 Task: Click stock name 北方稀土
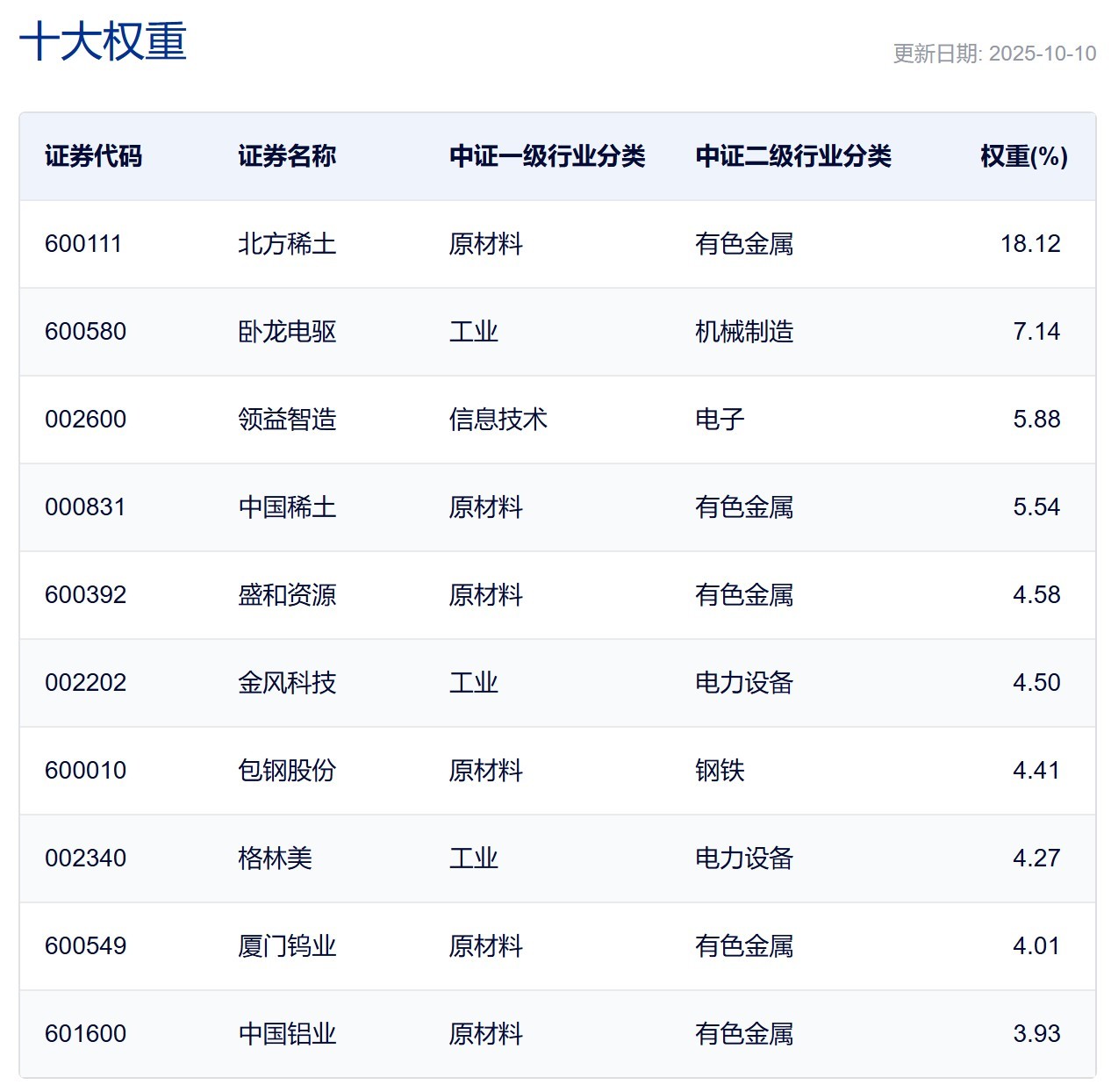pyautogui.click(x=287, y=244)
